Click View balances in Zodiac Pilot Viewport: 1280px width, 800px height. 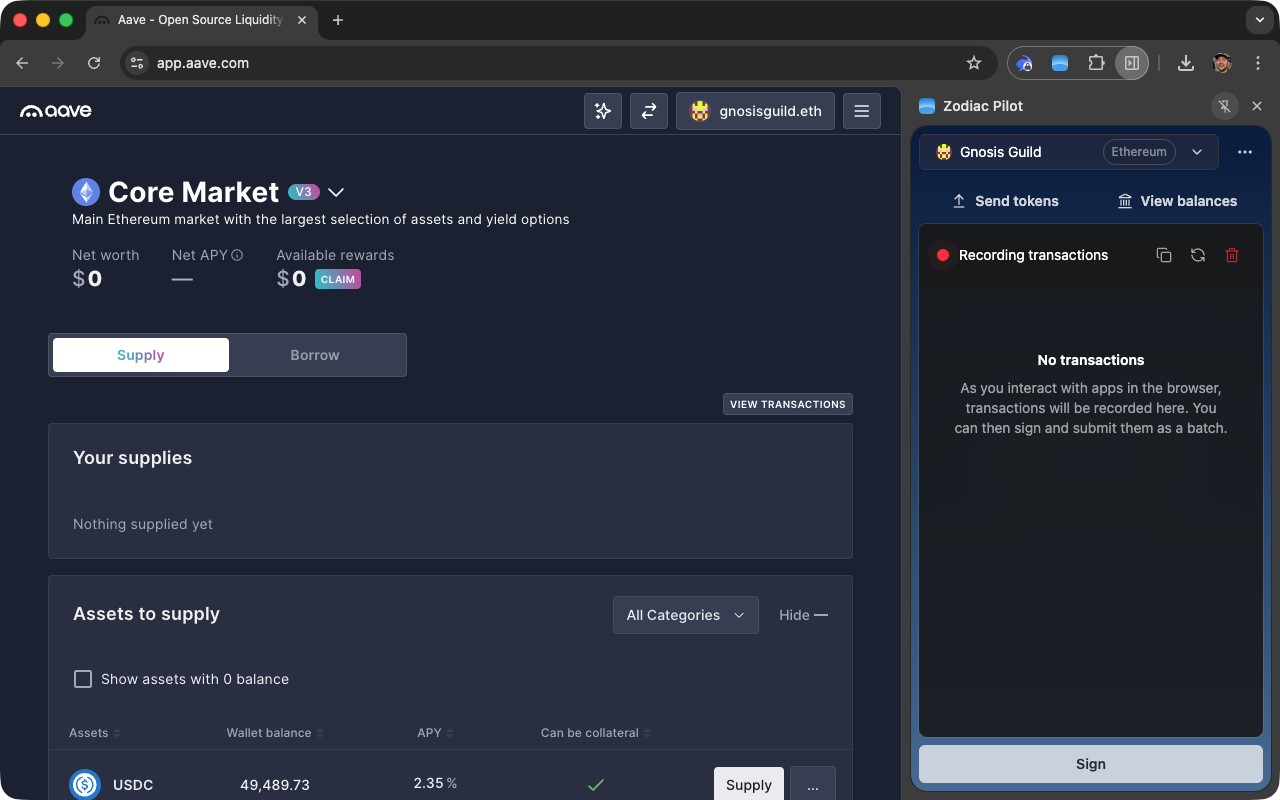[x=1177, y=201]
